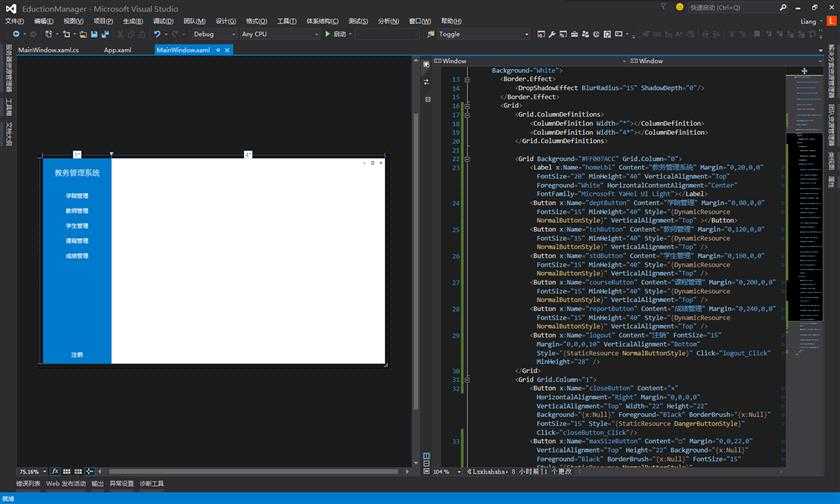
Task: Click the navigate backward toolbar arrow
Action: pyautogui.click(x=16, y=34)
